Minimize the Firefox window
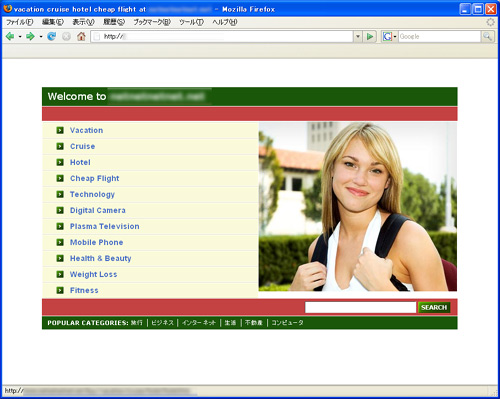The height and width of the screenshot is (399, 500). click(x=466, y=9)
